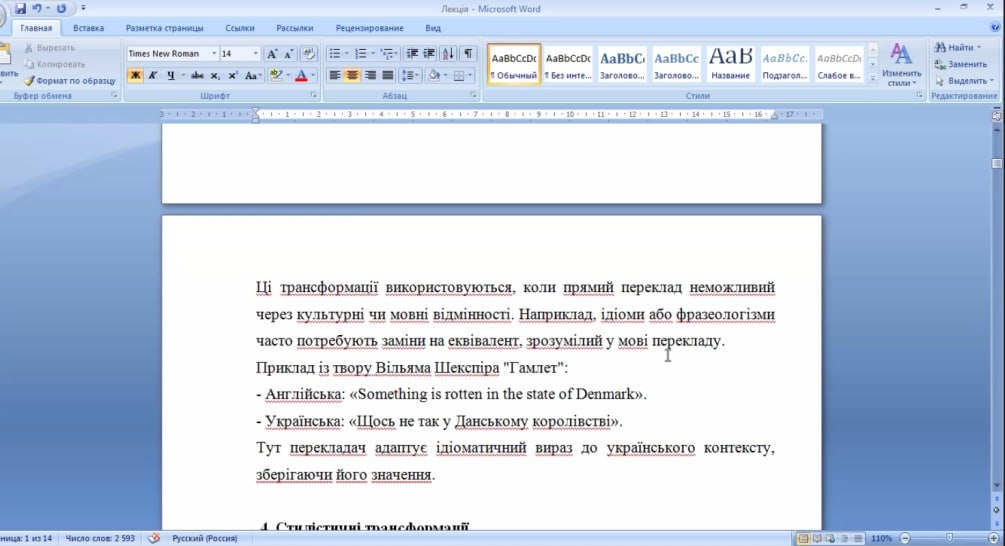Screen dimensions: 1005x546
Task: Justify the paragraph text
Action: pos(388,76)
